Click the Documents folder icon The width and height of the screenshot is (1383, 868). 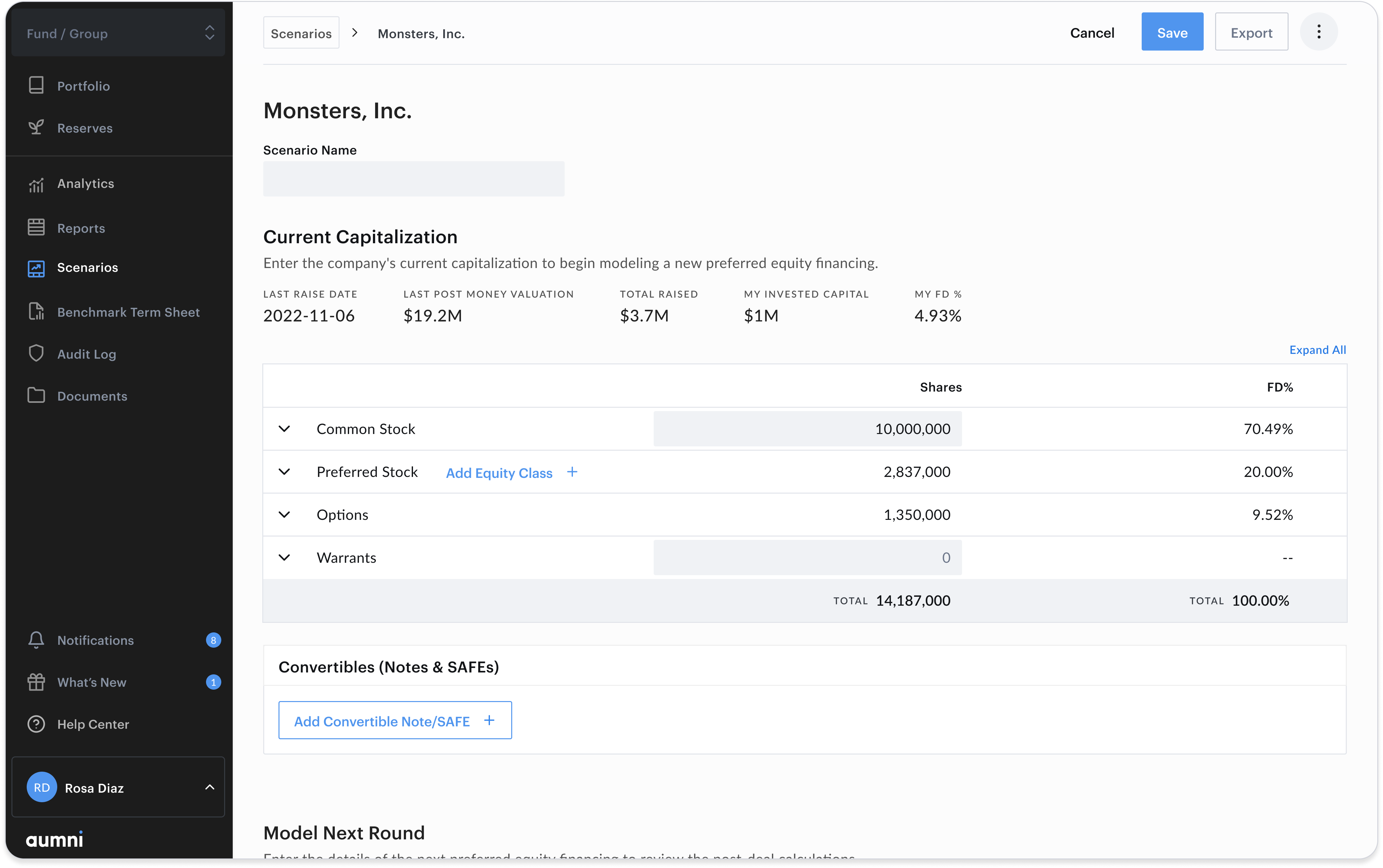[36, 396]
